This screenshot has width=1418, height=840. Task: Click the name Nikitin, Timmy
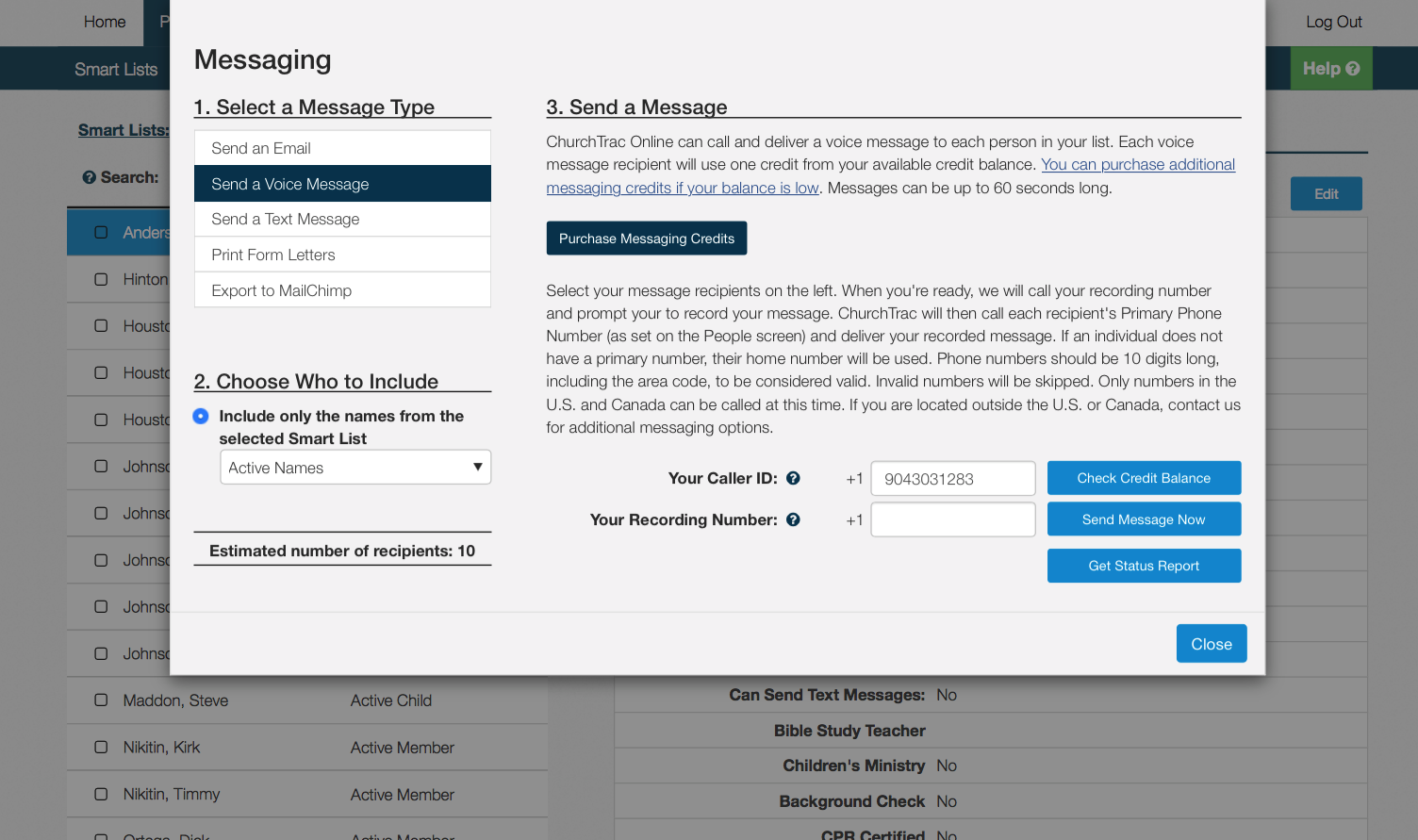[x=172, y=795]
